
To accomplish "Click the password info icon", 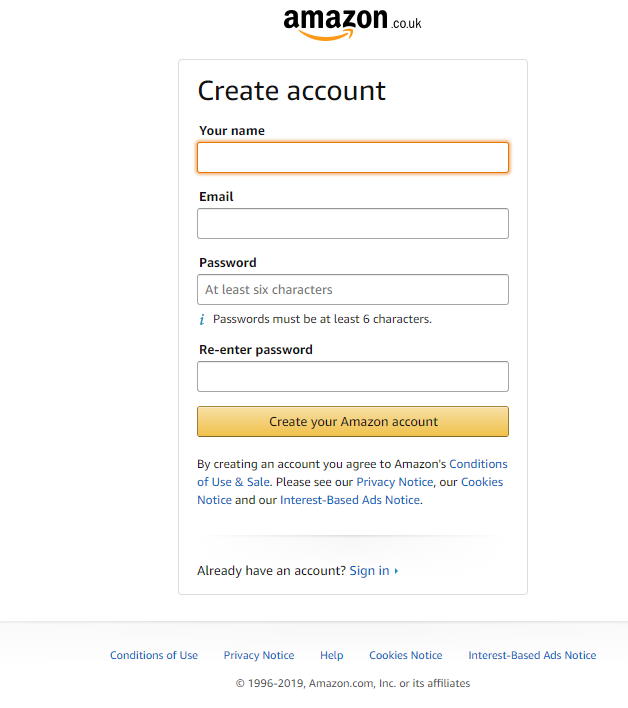I will tap(202, 320).
